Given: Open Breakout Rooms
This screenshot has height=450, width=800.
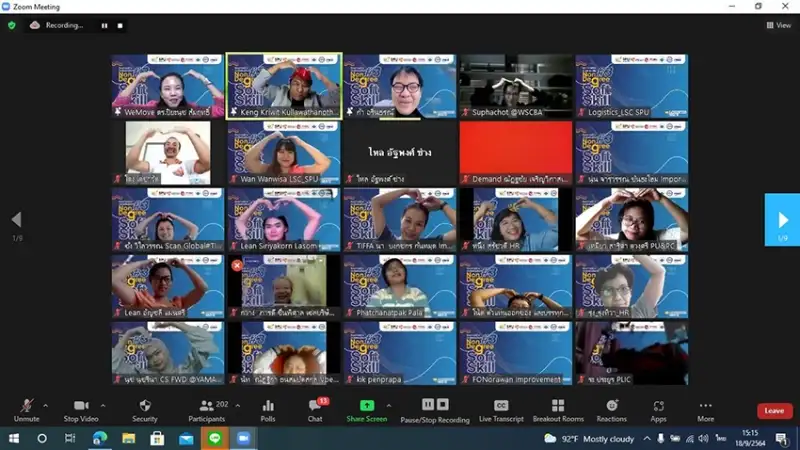Looking at the screenshot, I should click(x=558, y=410).
